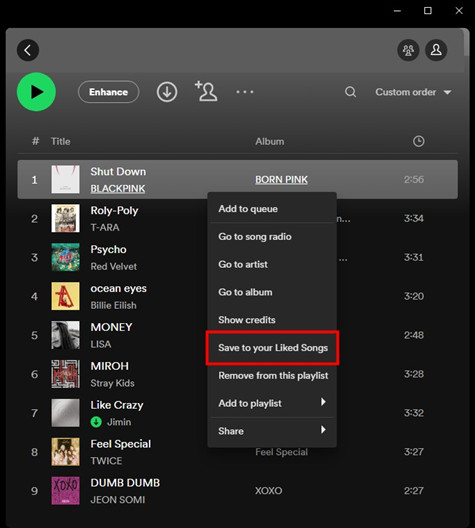Choose Show credits menu entry
The height and width of the screenshot is (528, 475).
point(272,320)
